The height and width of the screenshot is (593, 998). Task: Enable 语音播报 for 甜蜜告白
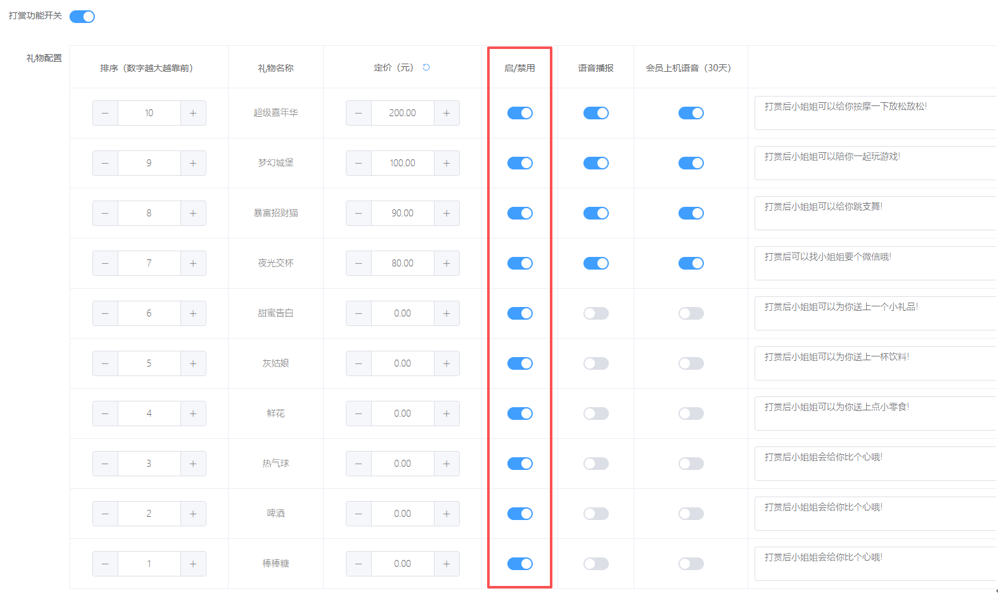point(596,314)
